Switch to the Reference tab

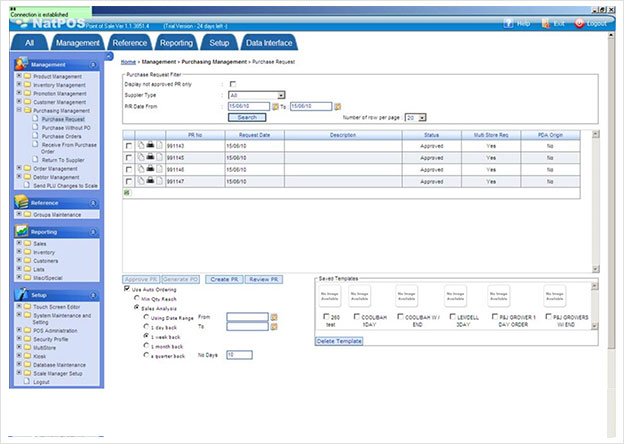tap(129, 43)
